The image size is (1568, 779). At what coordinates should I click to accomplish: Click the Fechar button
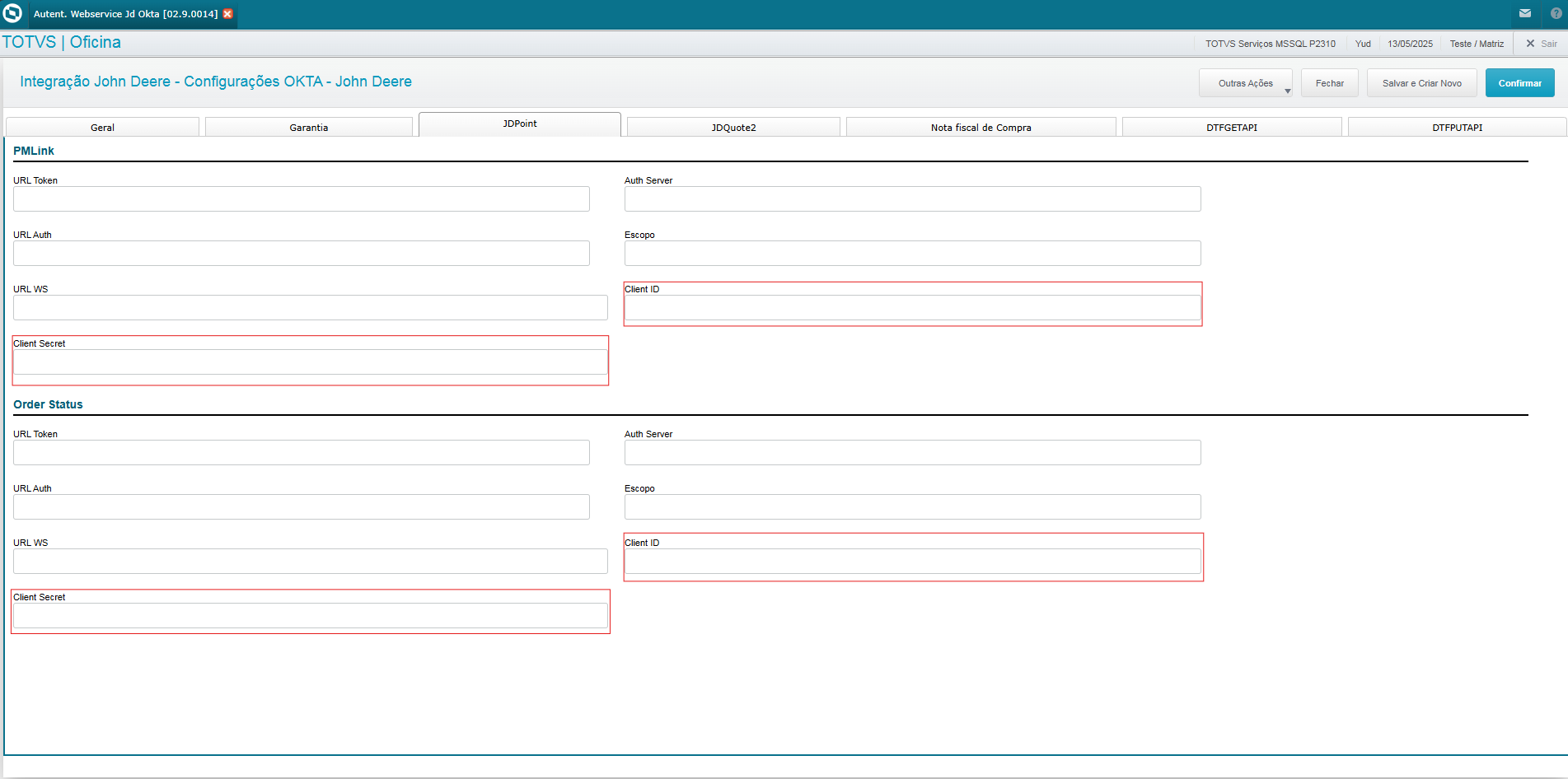pos(1330,83)
